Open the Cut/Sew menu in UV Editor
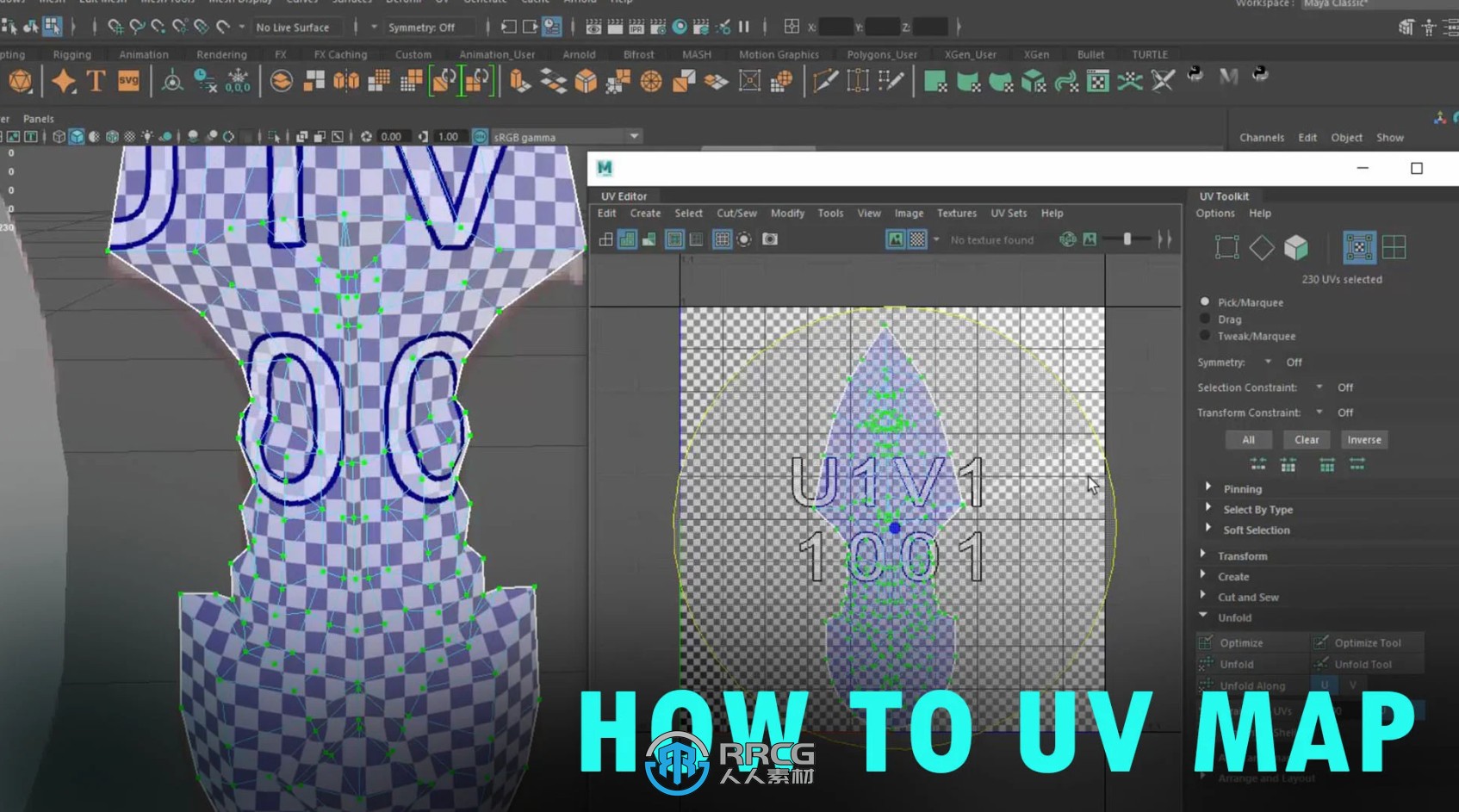This screenshot has height=812, width=1459. click(x=736, y=213)
